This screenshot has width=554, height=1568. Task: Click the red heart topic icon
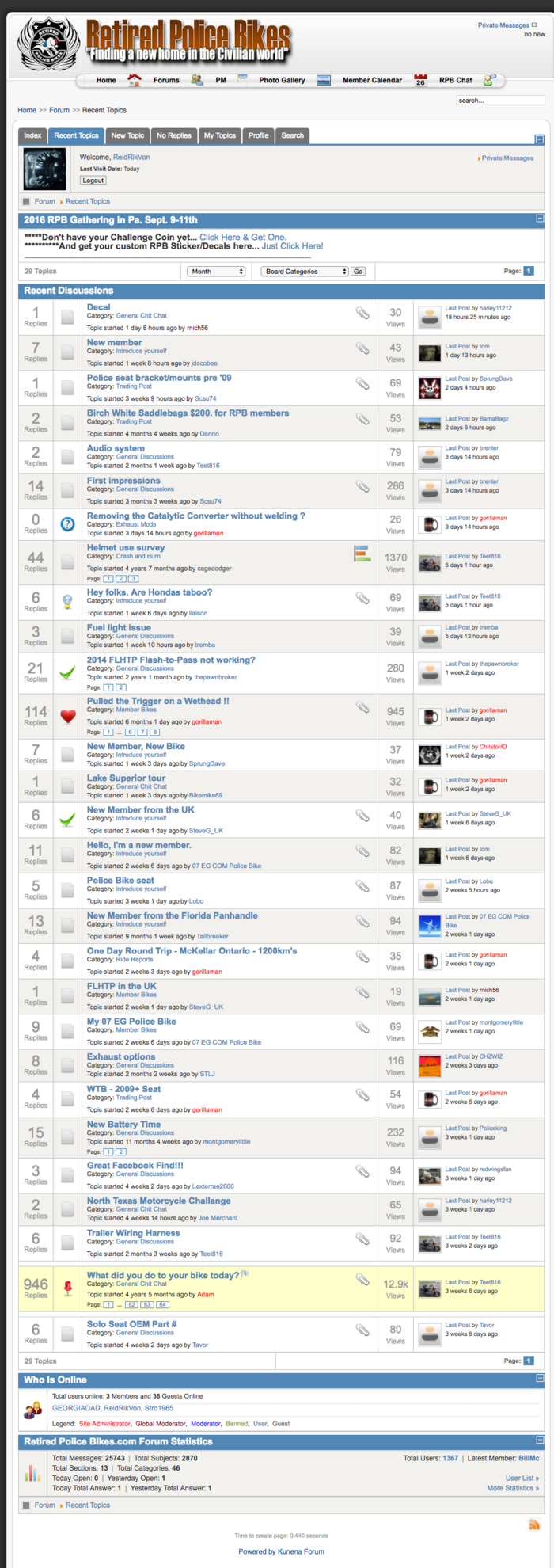[x=68, y=716]
